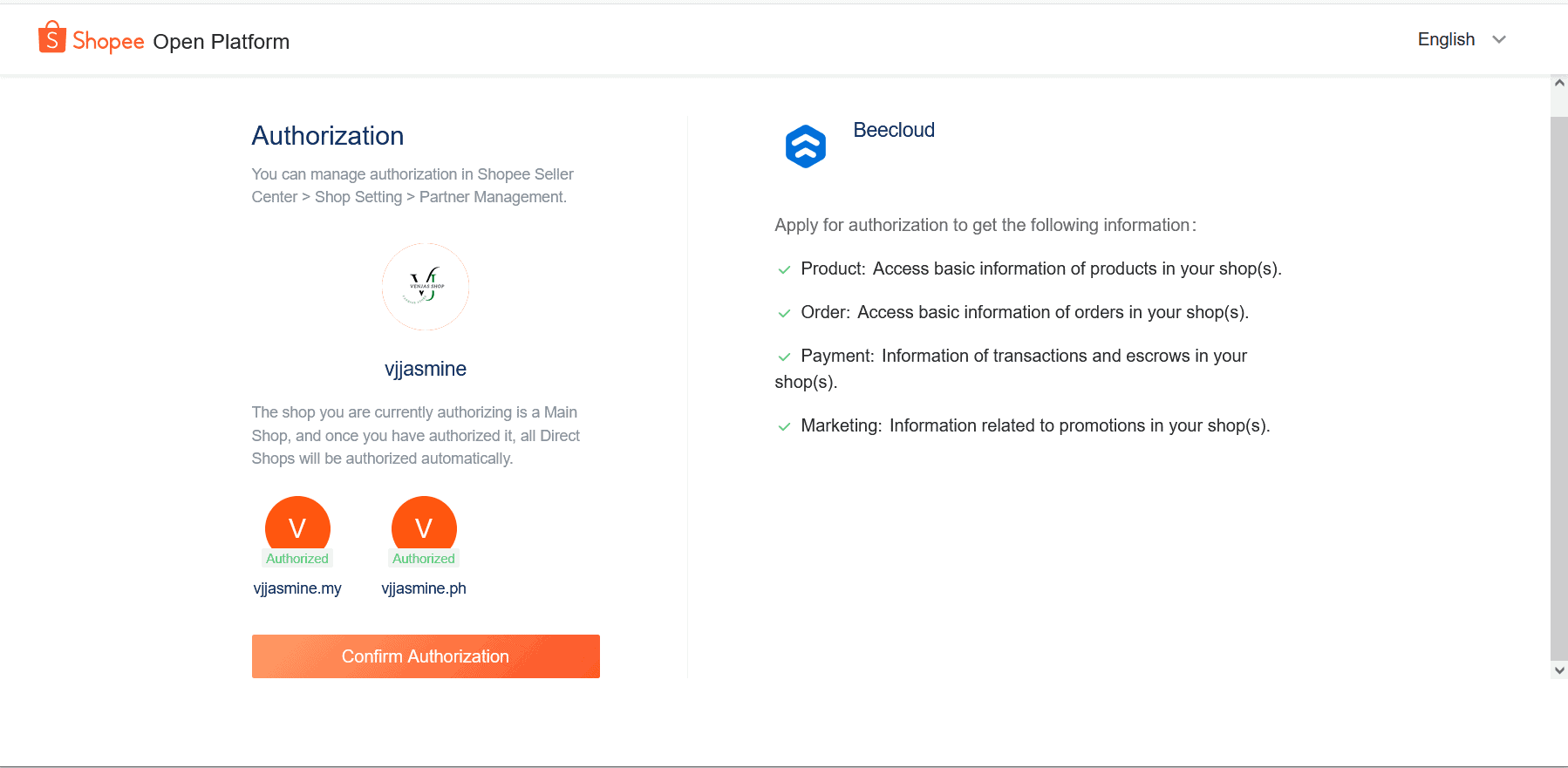Viewport: 1568px width, 768px height.
Task: Click the vjjasmine main shop name
Action: (426, 369)
